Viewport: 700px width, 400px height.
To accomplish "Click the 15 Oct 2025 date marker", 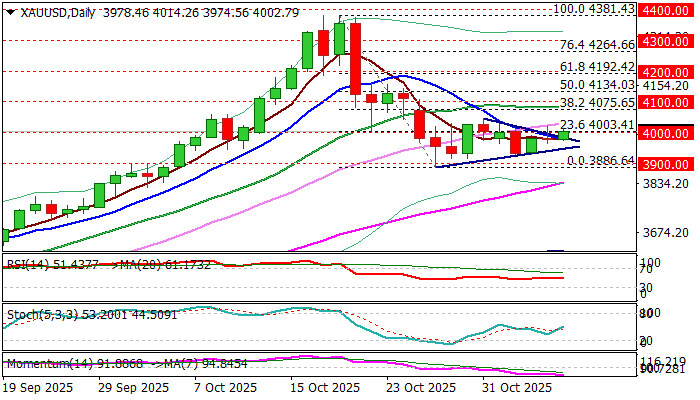I will click(325, 388).
